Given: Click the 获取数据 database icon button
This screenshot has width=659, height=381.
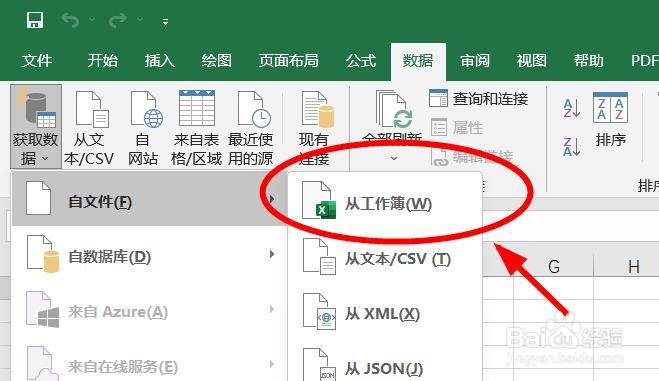Looking at the screenshot, I should point(36,126).
